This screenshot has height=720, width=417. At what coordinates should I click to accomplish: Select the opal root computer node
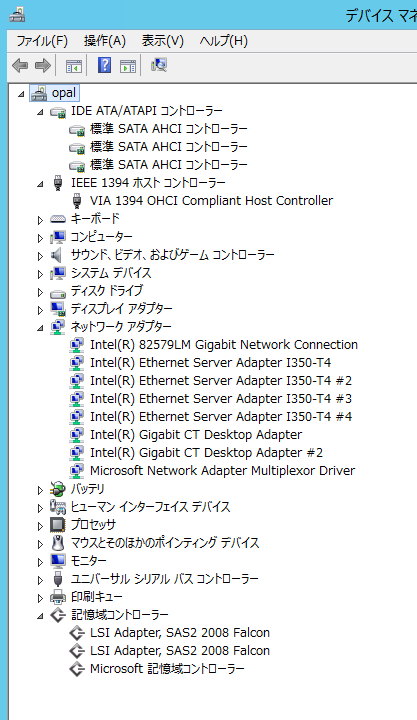pyautogui.click(x=63, y=93)
